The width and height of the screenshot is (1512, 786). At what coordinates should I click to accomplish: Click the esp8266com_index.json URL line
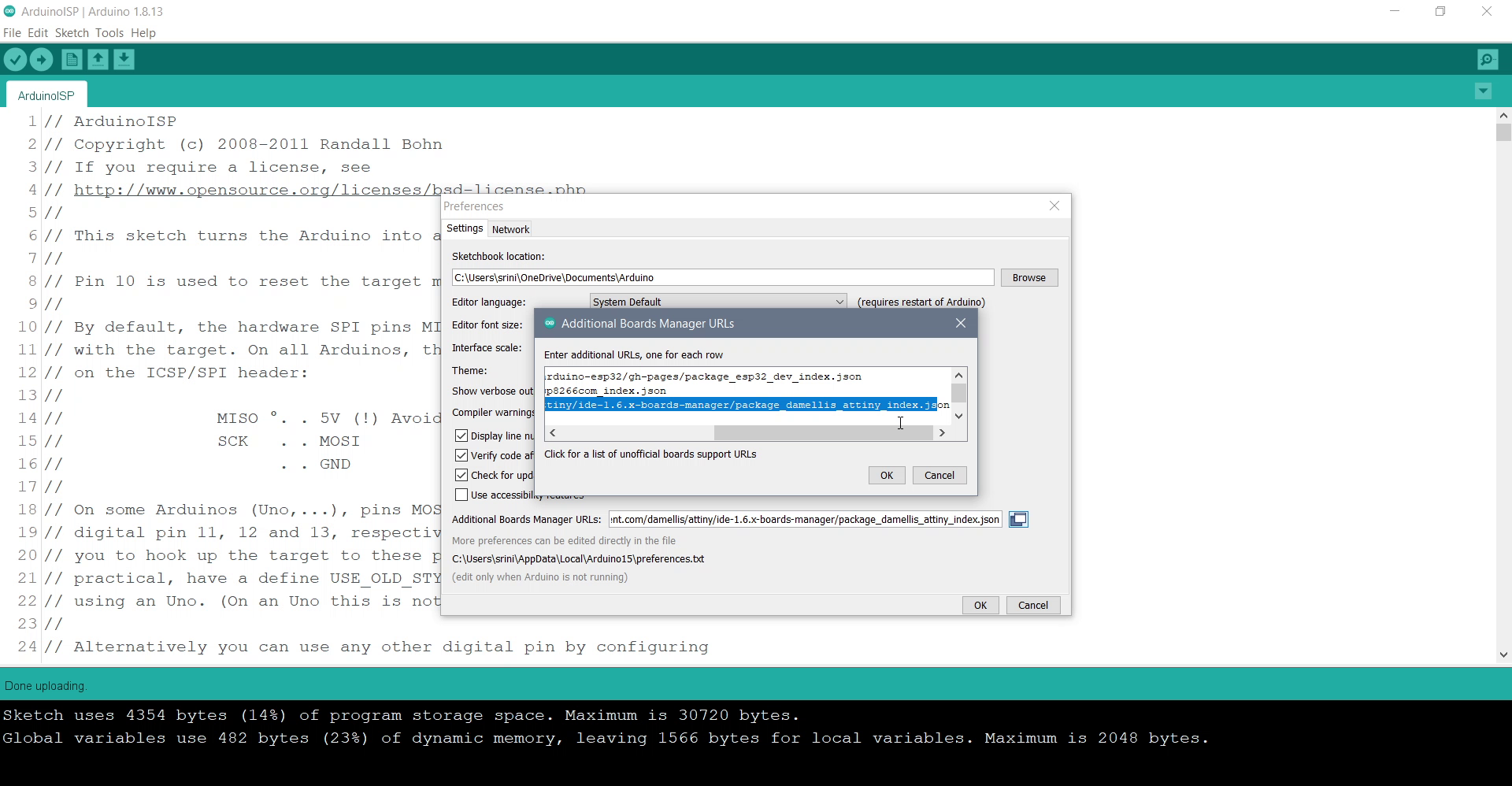pos(606,391)
